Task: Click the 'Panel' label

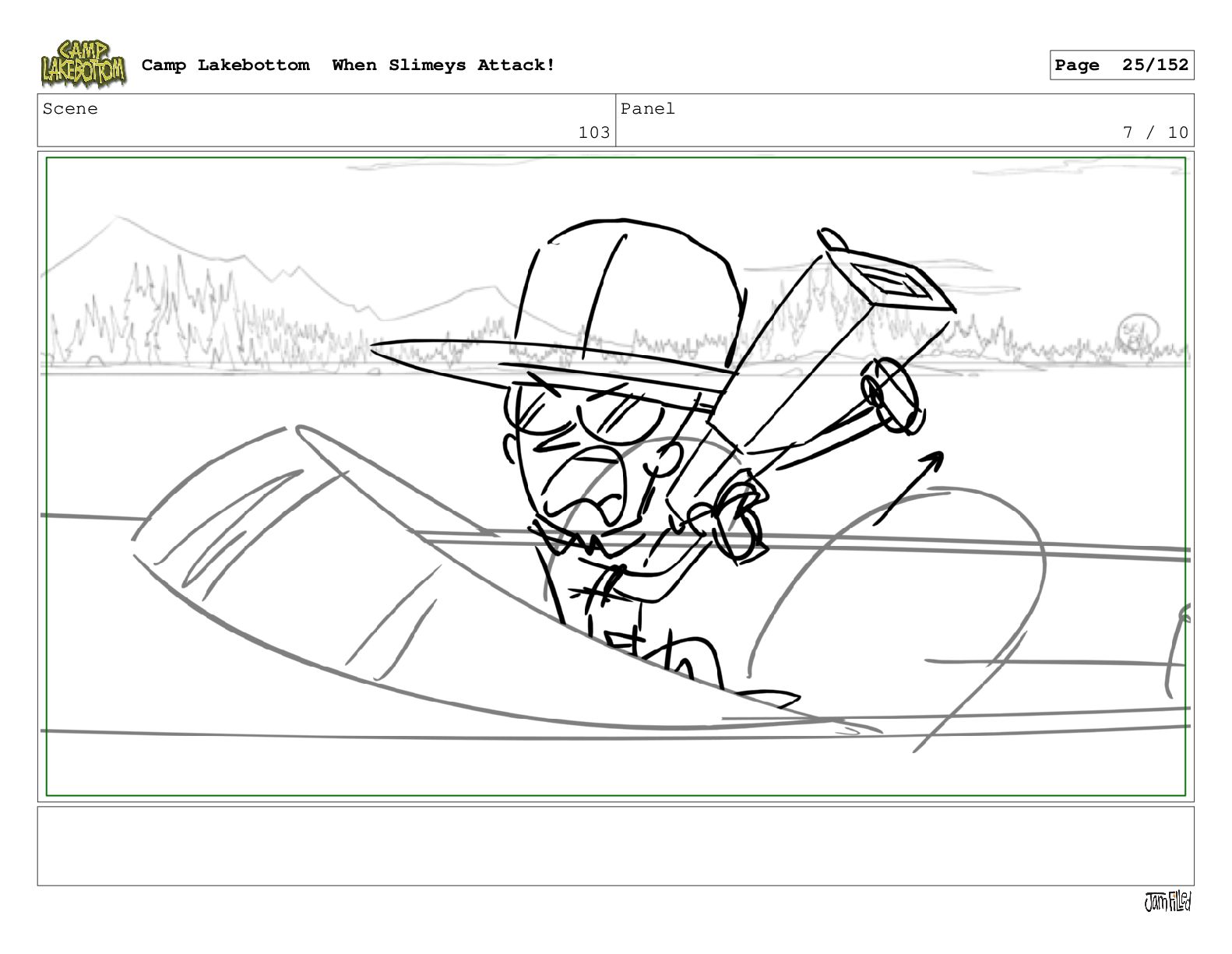Action: click(648, 109)
